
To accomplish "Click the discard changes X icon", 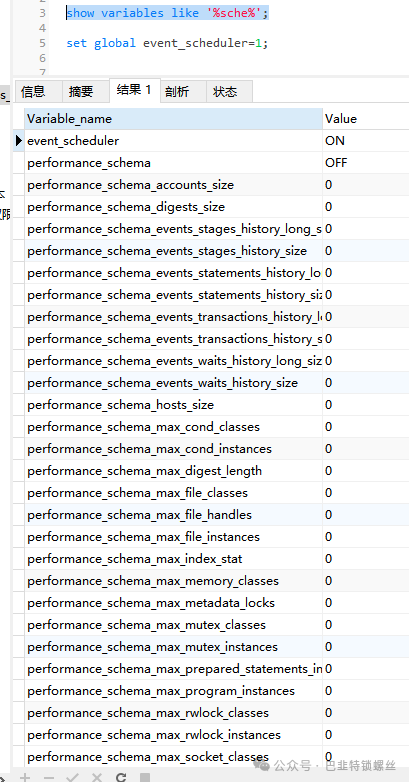I will (97, 777).
